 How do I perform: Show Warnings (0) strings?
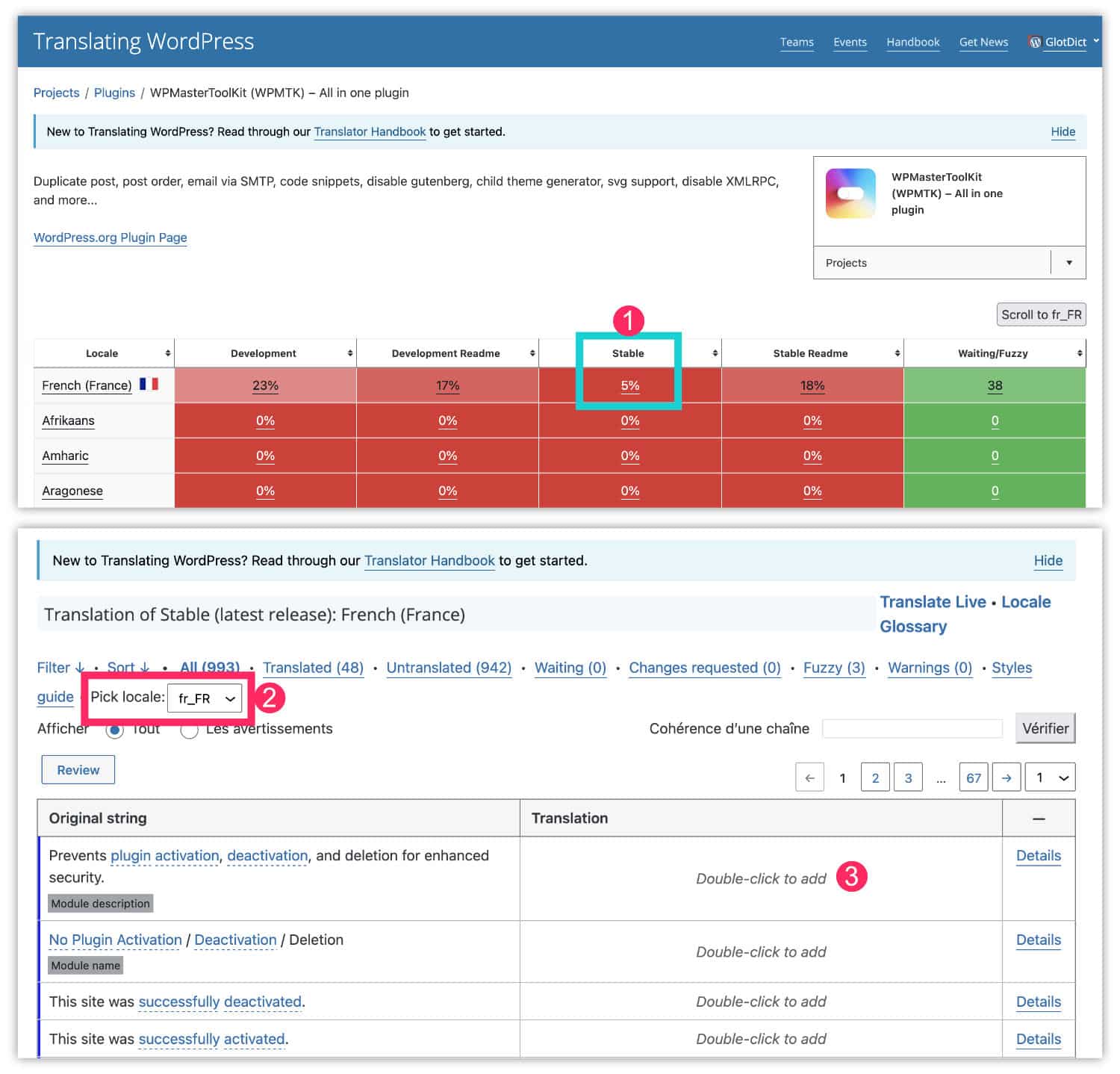[x=930, y=668]
